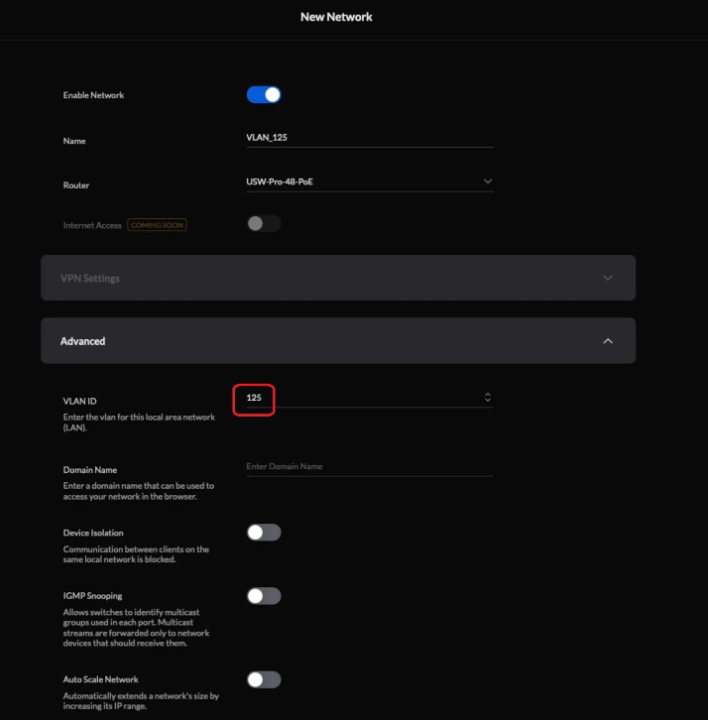The height and width of the screenshot is (720, 708).
Task: Click the Advanced section header label
Action: click(x=83, y=341)
